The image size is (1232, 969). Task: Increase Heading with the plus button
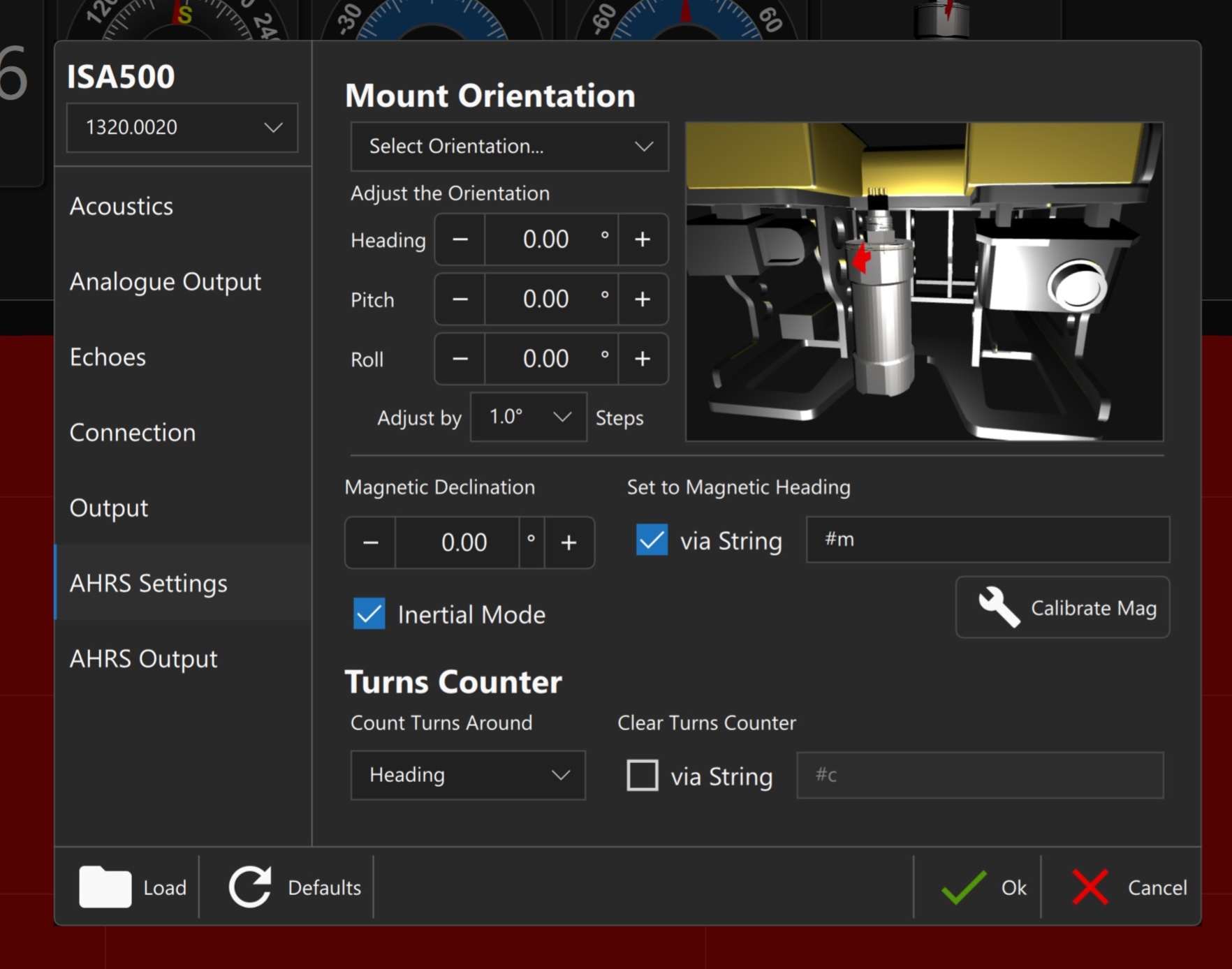coord(643,239)
